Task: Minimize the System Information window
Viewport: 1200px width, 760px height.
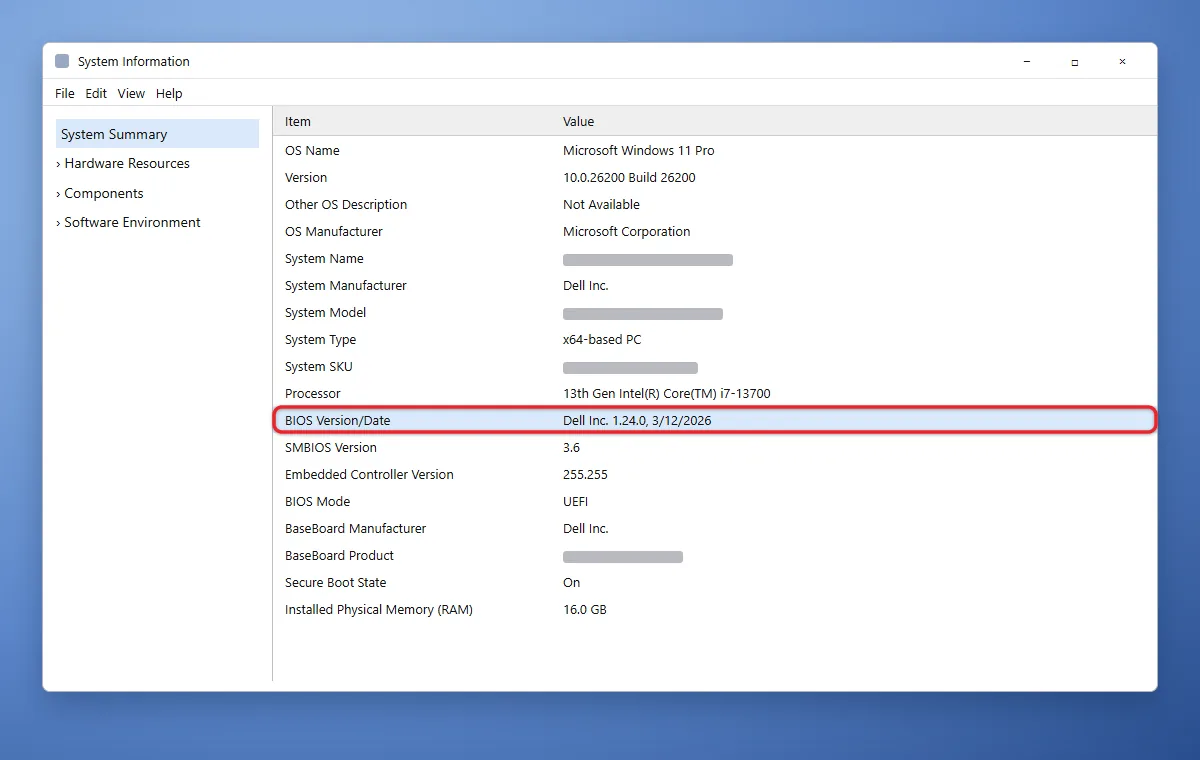Action: click(x=1027, y=61)
